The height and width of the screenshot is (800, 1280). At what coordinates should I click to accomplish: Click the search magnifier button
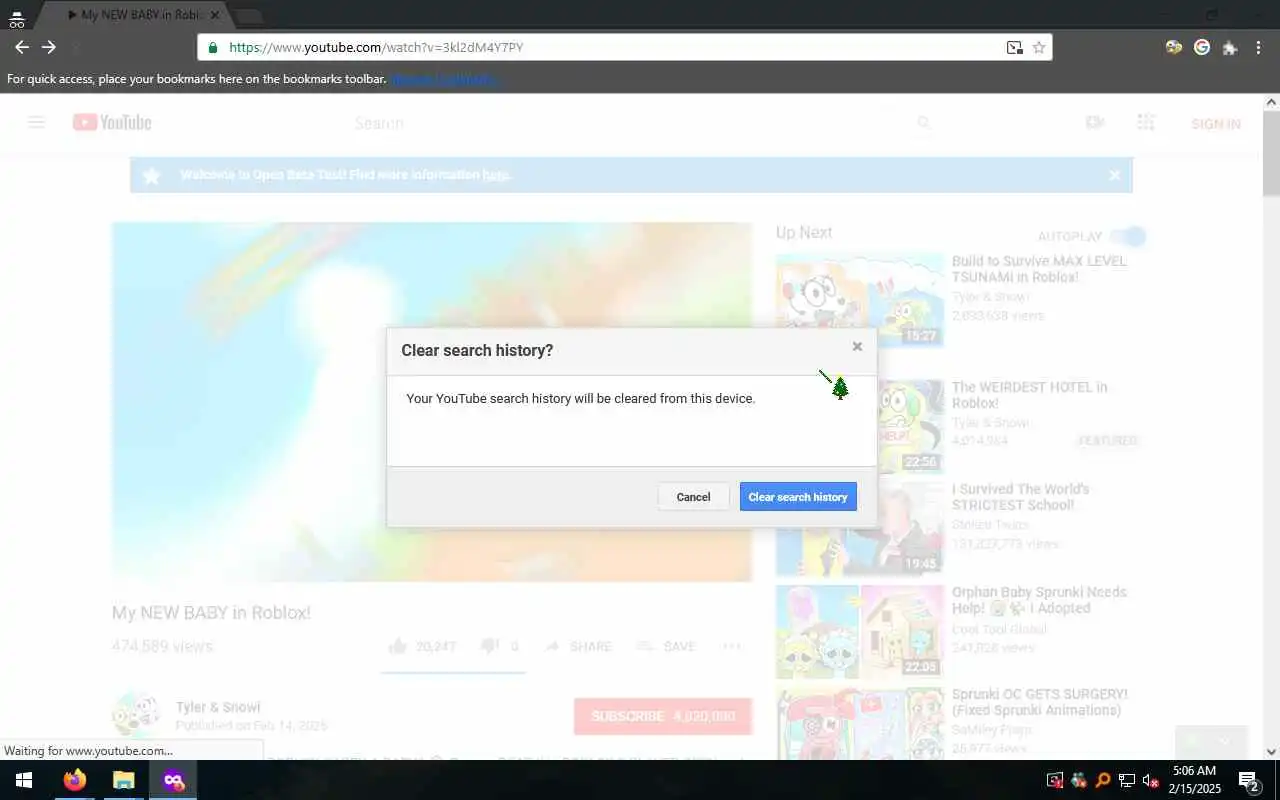point(924,123)
